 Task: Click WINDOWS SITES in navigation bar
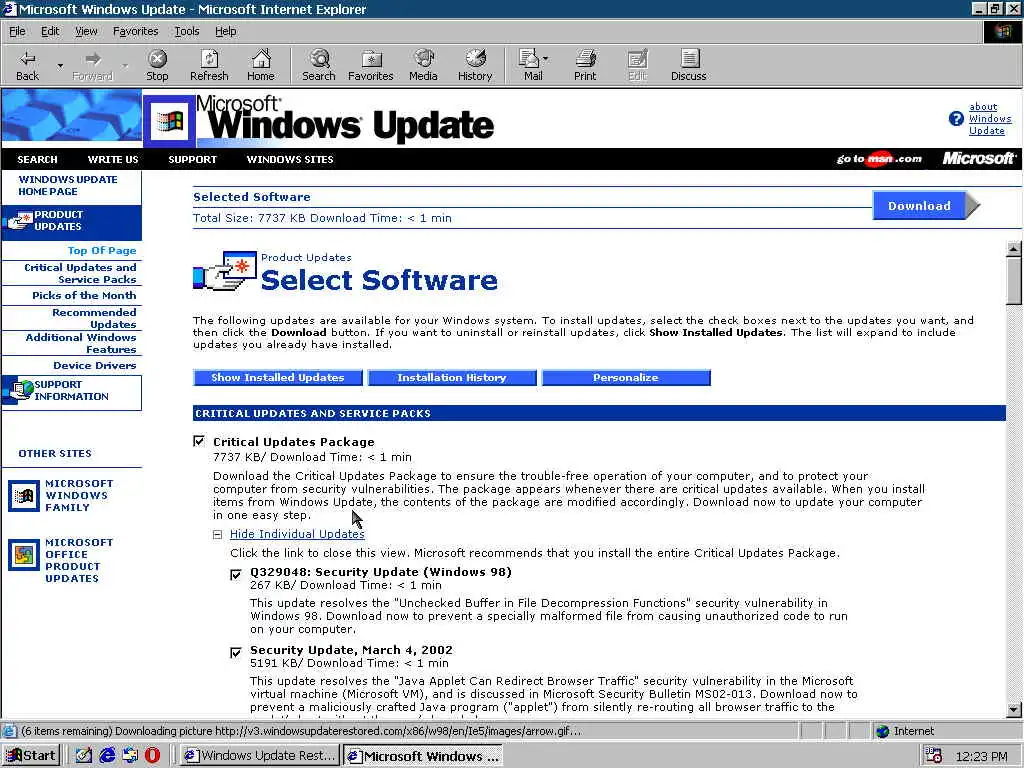[290, 159]
